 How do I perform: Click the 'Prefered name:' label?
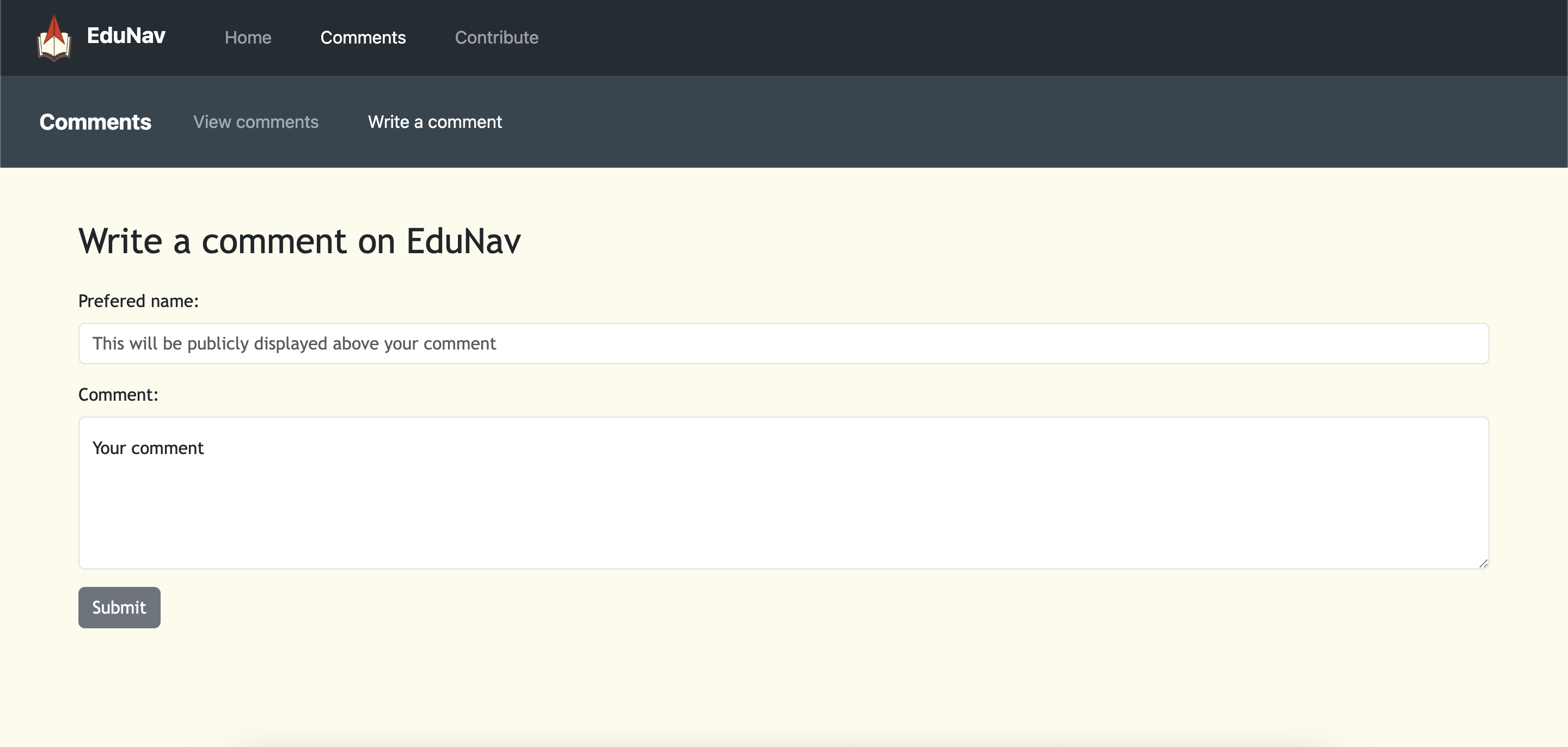click(x=138, y=301)
